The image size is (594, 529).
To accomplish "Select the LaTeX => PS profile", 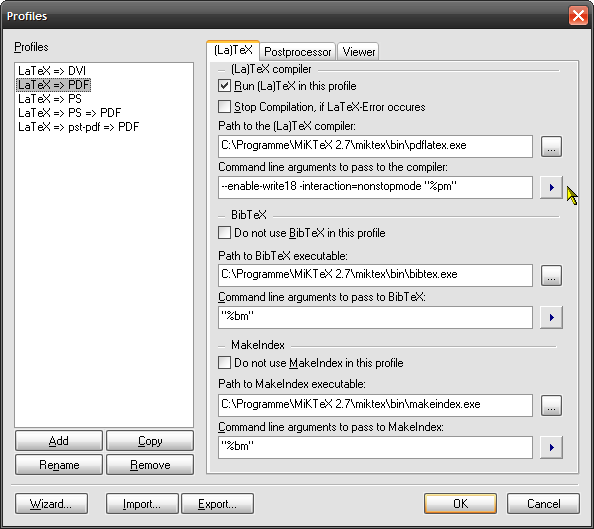I will click(x=50, y=99).
